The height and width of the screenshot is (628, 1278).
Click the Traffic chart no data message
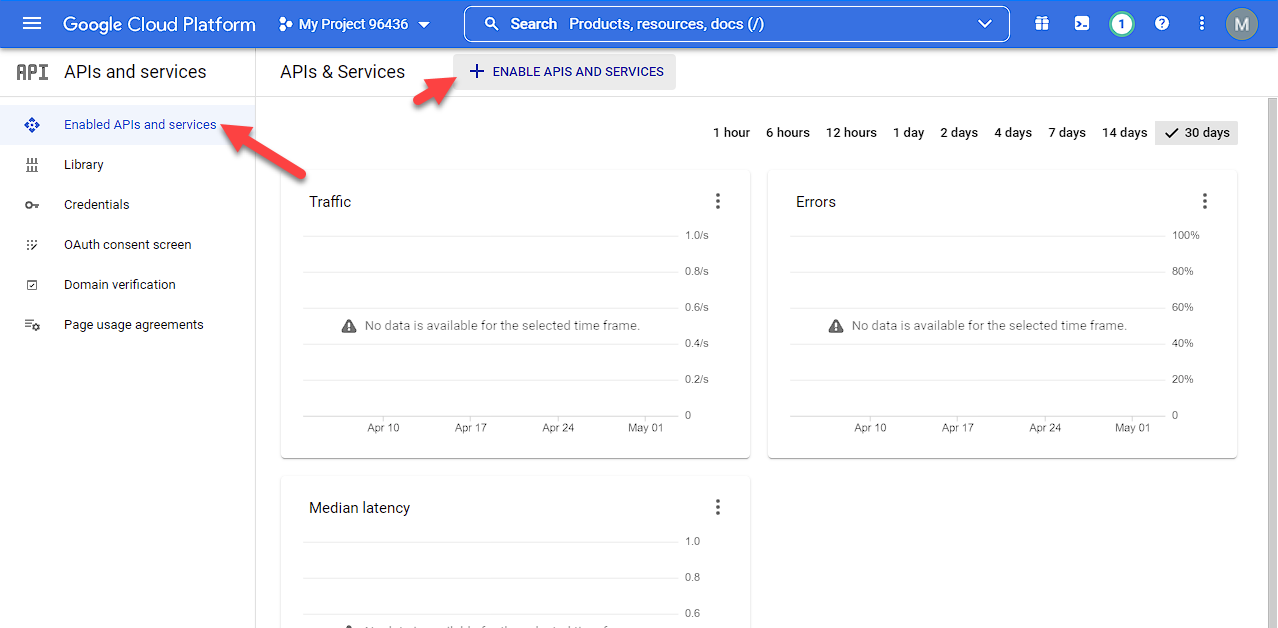(502, 326)
